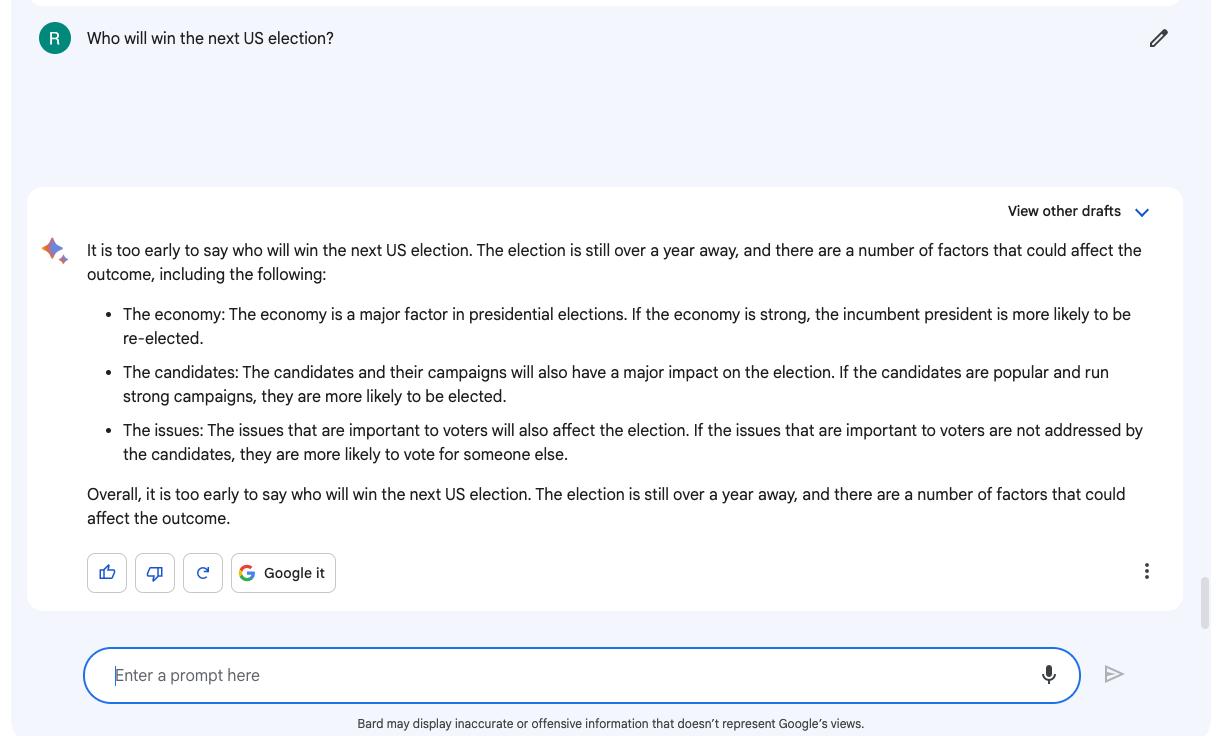
Task: Click the green R user avatar
Action: coord(54,38)
